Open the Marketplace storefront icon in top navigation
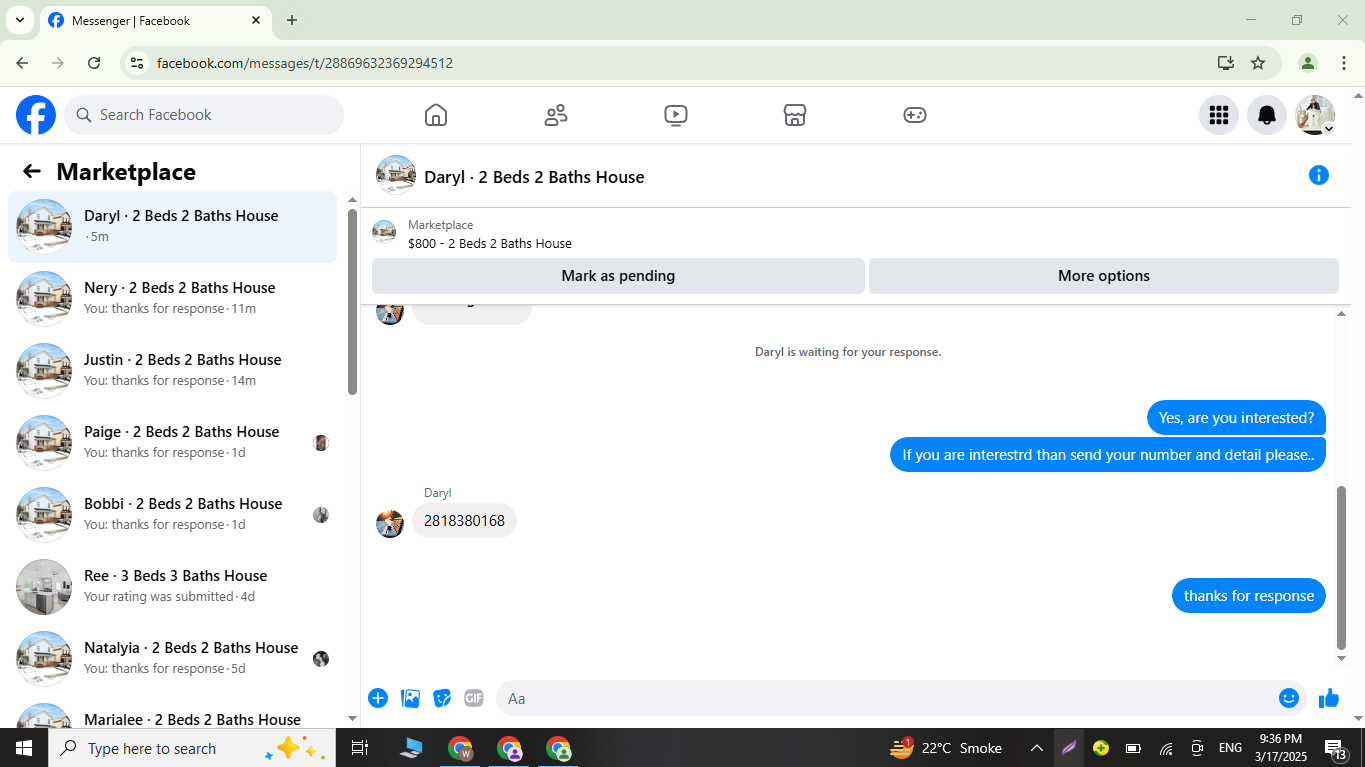This screenshot has width=1365, height=767. click(x=795, y=115)
